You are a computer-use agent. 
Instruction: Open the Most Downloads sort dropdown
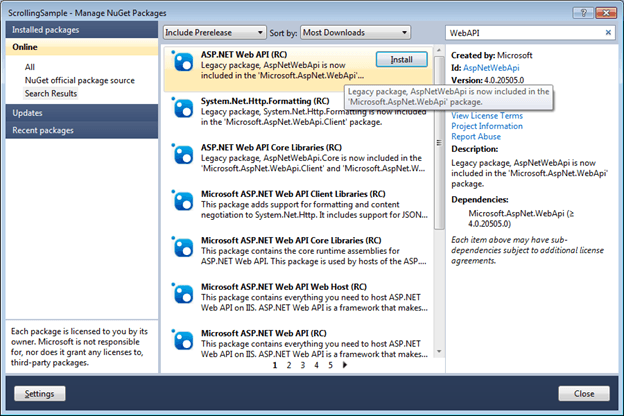[355, 32]
